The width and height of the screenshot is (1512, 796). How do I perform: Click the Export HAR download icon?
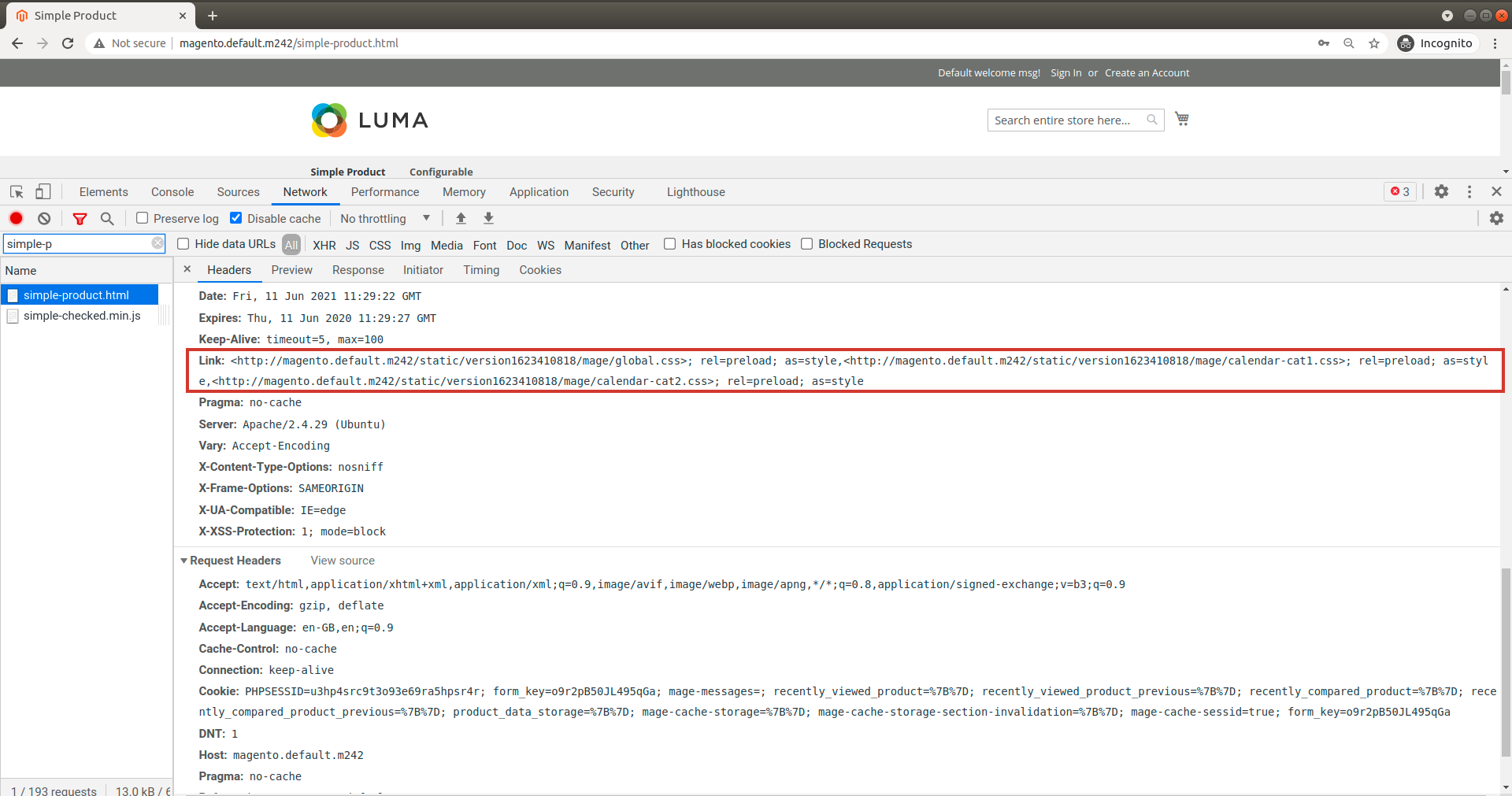pos(488,219)
